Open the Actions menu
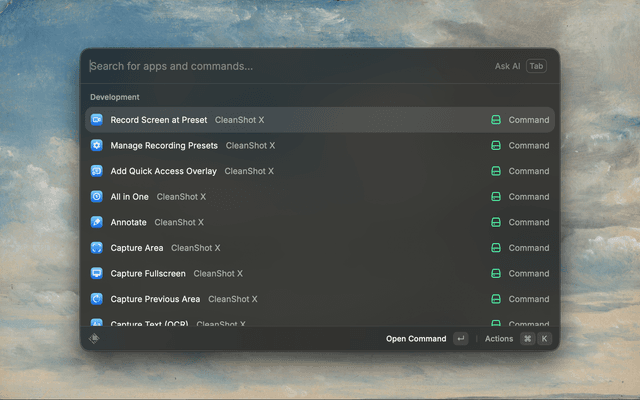Viewport: 640px width, 400px height. (499, 339)
